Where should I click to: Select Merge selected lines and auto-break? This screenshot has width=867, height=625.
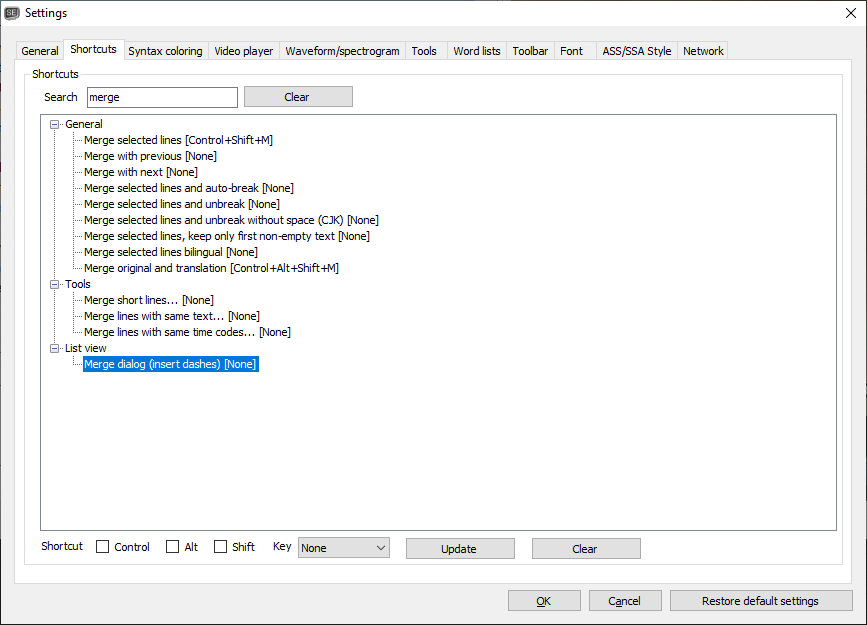tap(189, 188)
